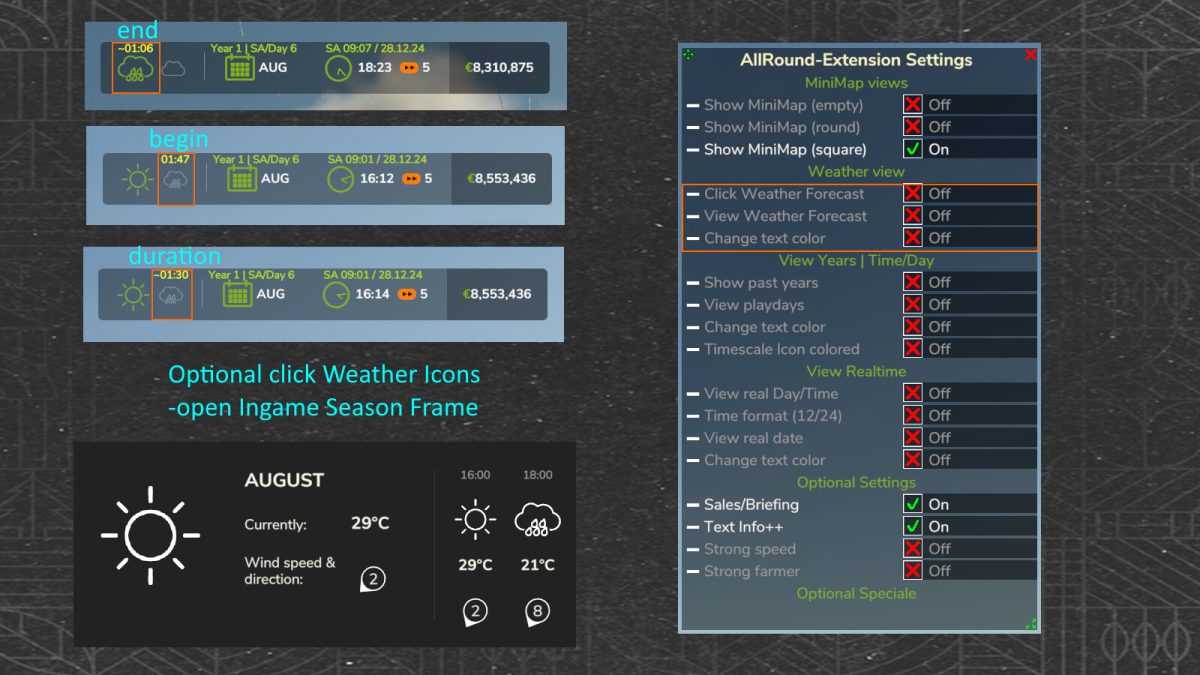Image resolution: width=1200 pixels, height=675 pixels.
Task: Click the orange fast-forward icon beside 16:14
Action: 408,294
